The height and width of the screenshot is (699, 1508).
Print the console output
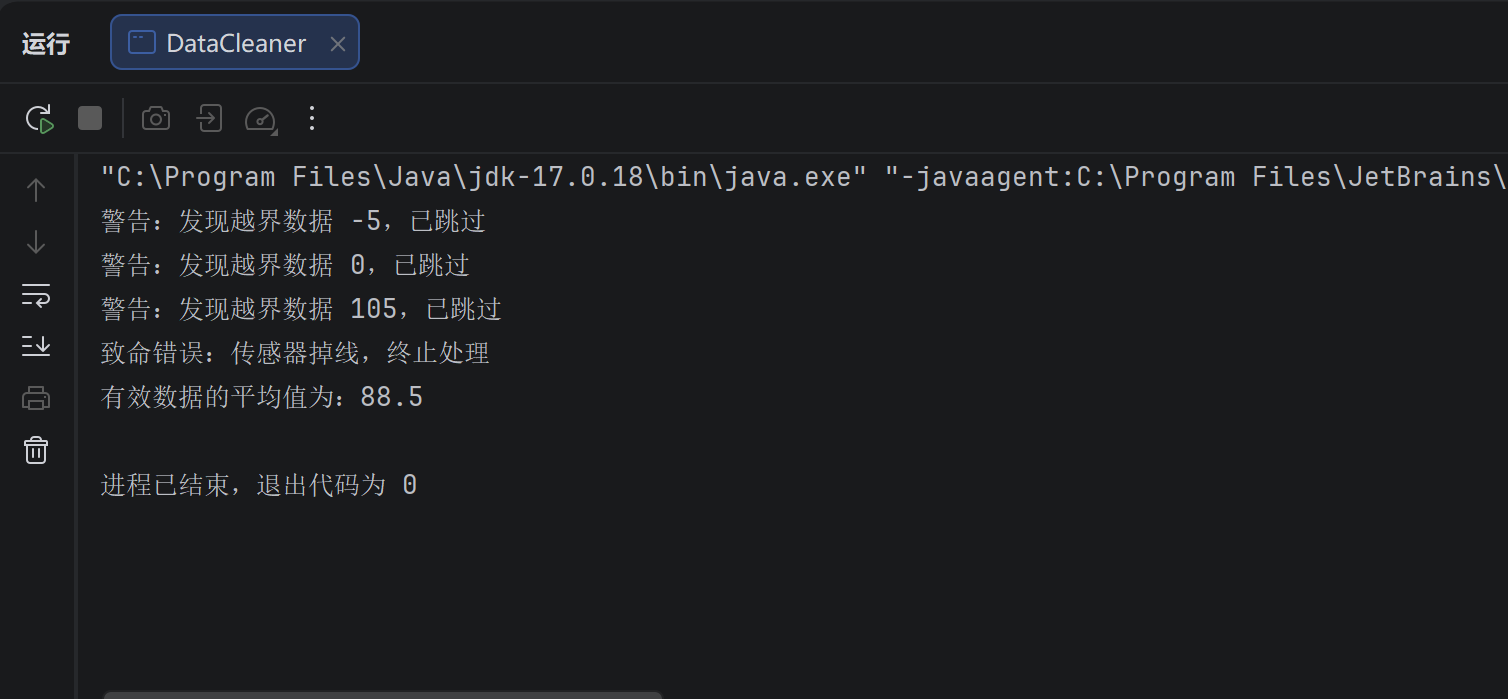tap(36, 398)
